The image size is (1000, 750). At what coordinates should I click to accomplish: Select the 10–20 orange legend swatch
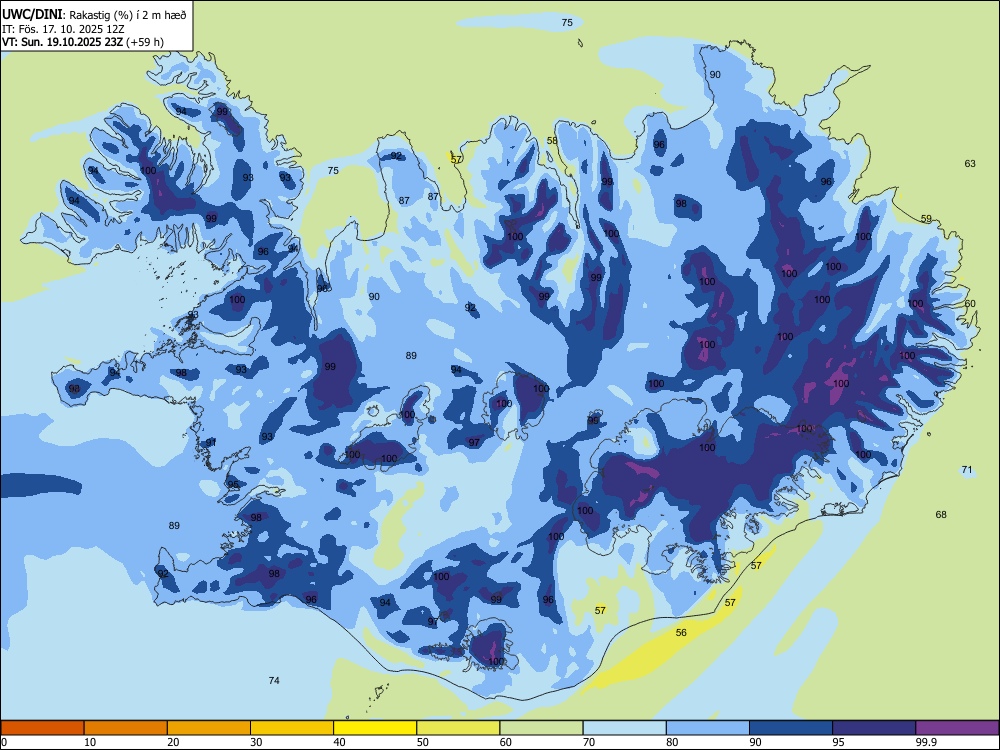point(126,728)
